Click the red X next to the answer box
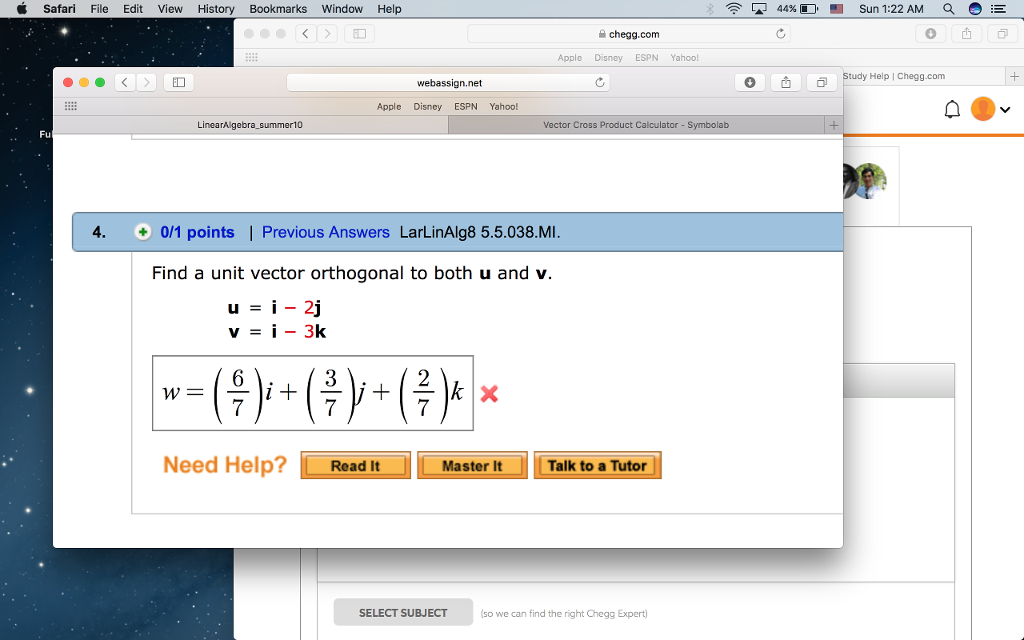Screen dimensions: 1024x640 pos(487,394)
